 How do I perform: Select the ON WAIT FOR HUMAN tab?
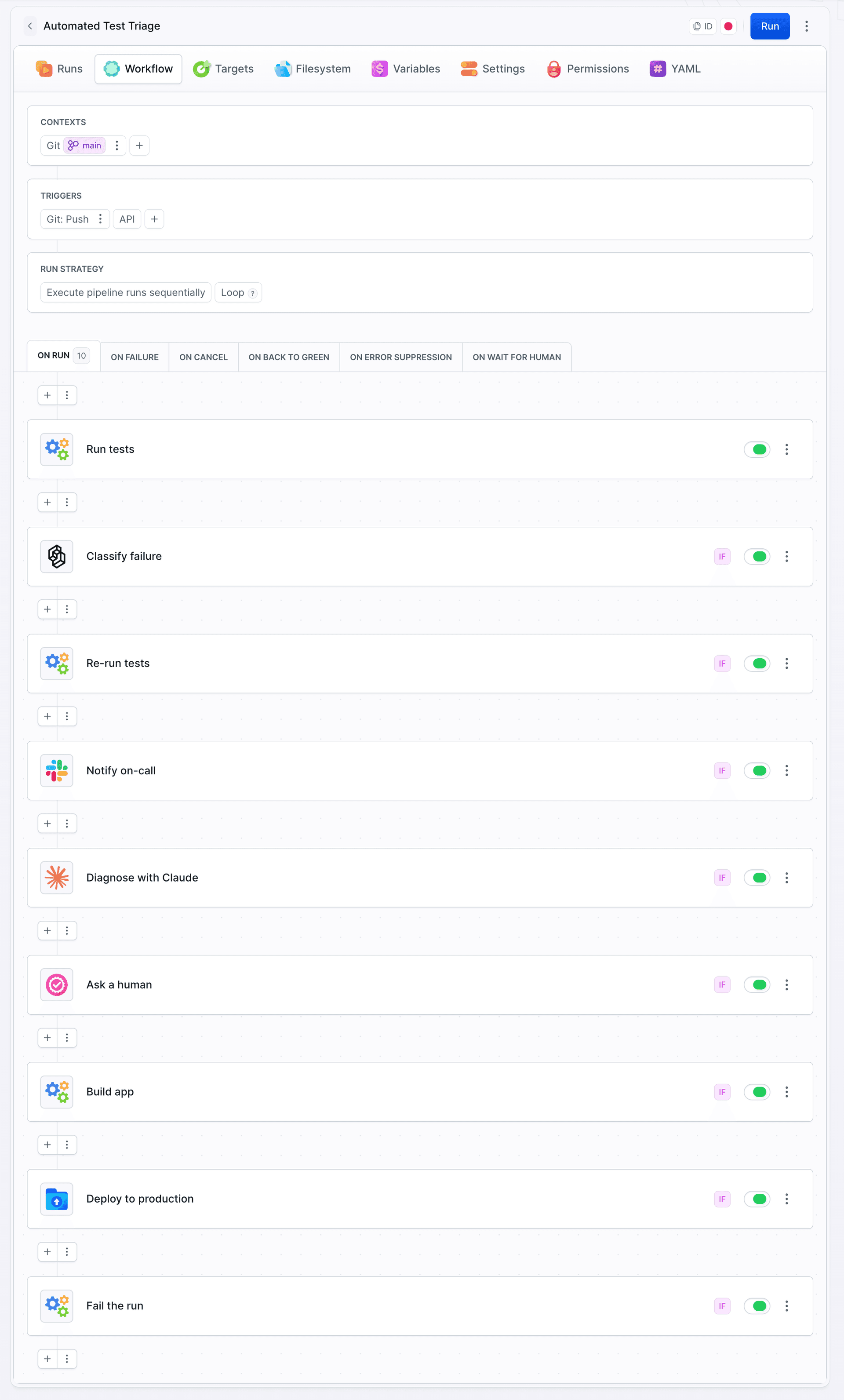click(516, 357)
